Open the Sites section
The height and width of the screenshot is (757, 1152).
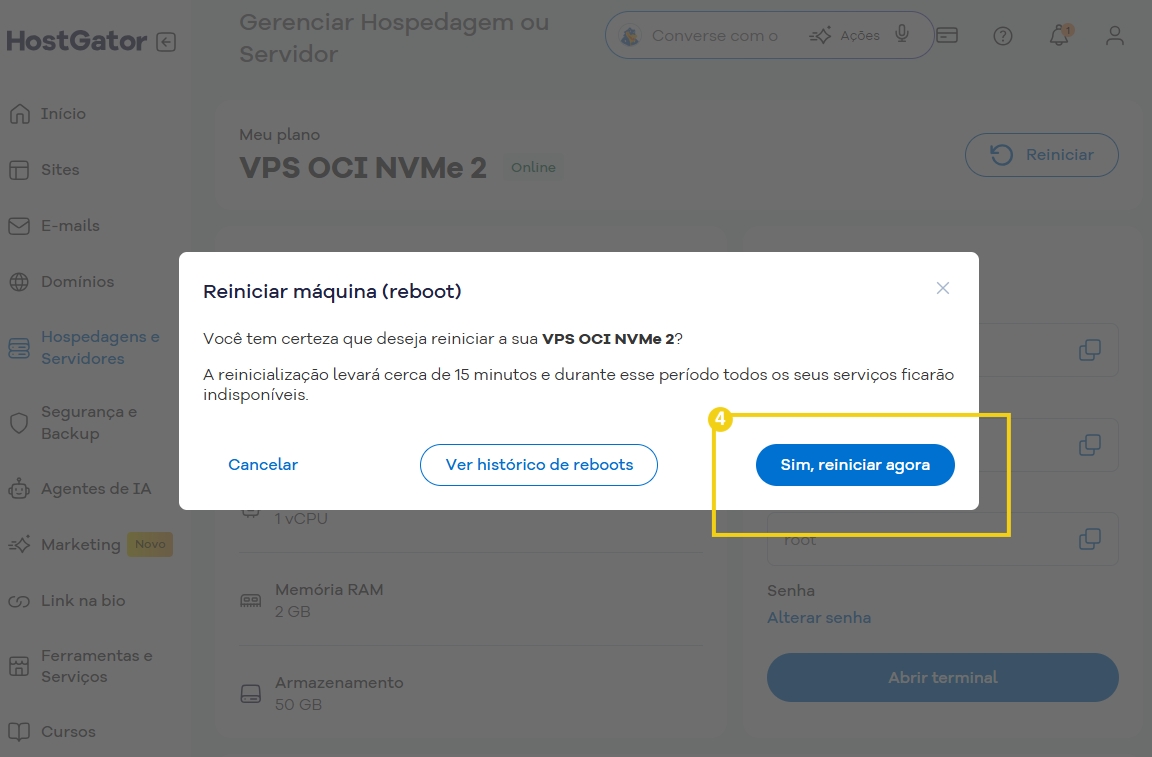point(60,169)
